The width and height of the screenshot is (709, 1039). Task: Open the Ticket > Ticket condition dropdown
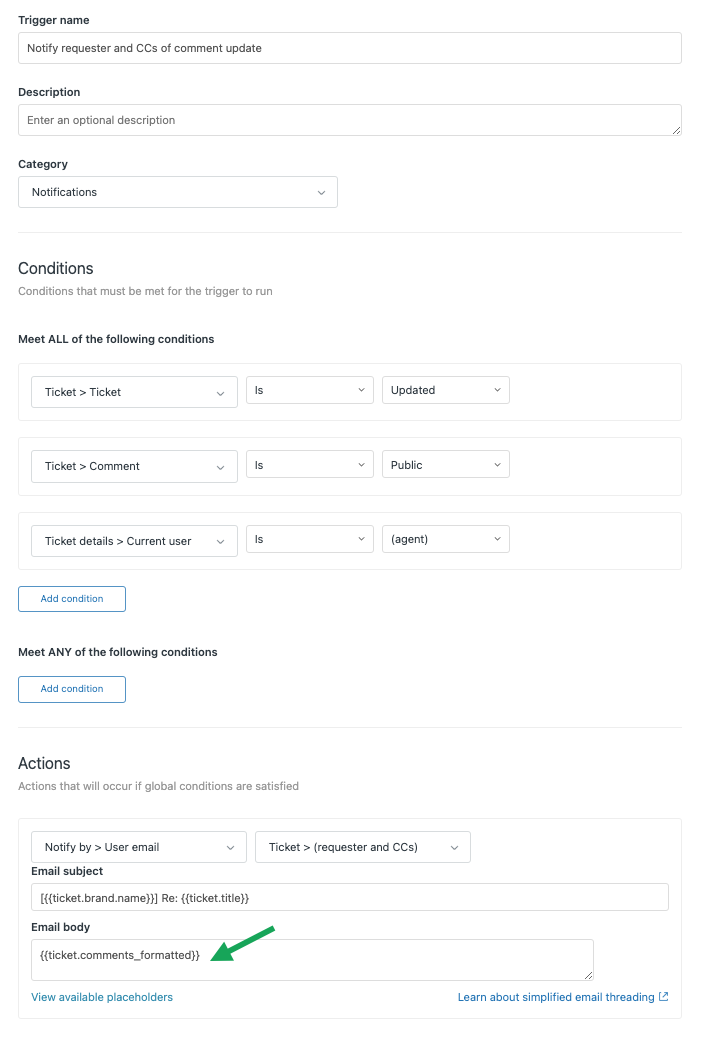point(134,392)
